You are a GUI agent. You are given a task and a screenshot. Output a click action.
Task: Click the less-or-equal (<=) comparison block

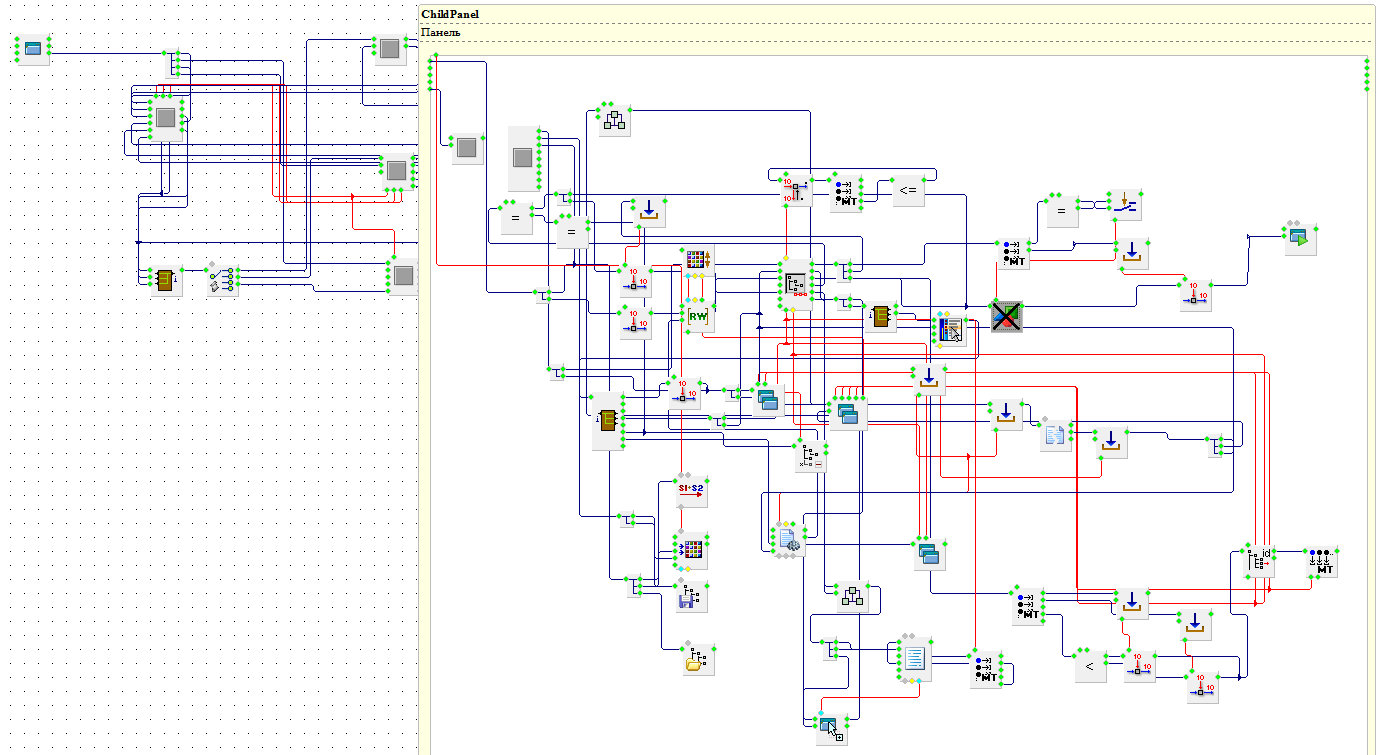(908, 191)
